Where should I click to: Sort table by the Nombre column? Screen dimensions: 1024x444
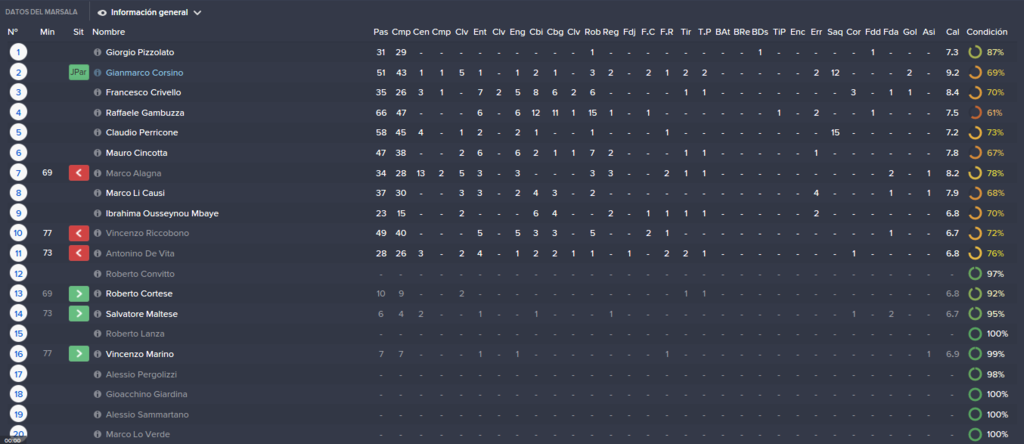pos(108,32)
